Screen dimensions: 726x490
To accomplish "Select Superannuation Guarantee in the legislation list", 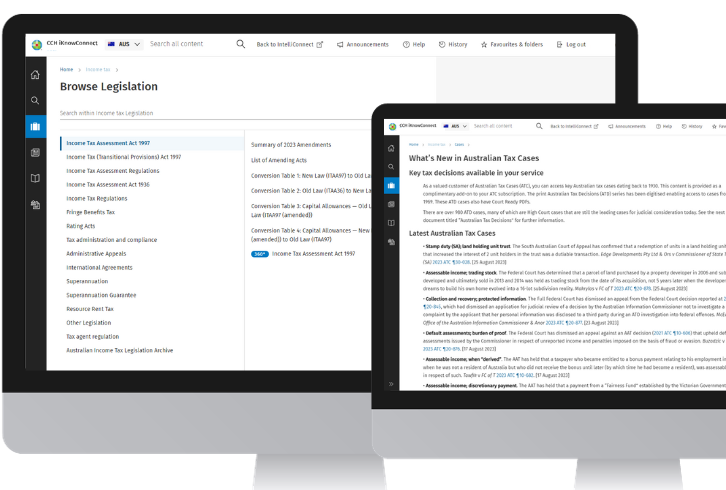I will pyautogui.click(x=101, y=295).
